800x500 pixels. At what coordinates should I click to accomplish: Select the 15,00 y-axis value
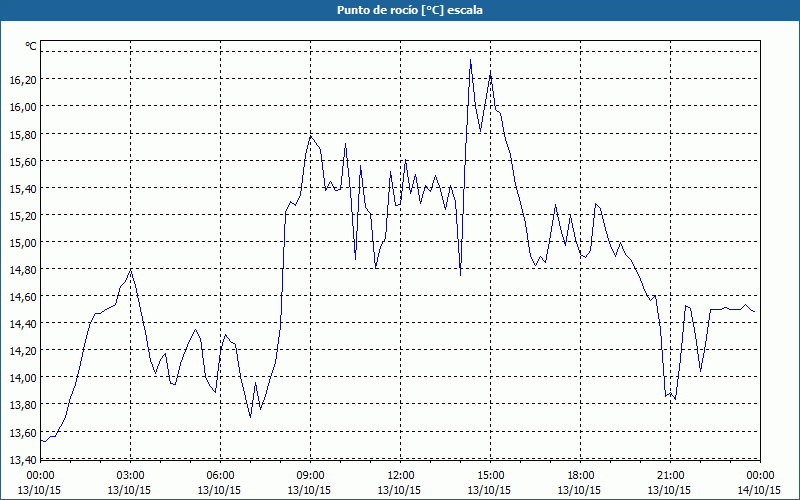click(x=23, y=242)
